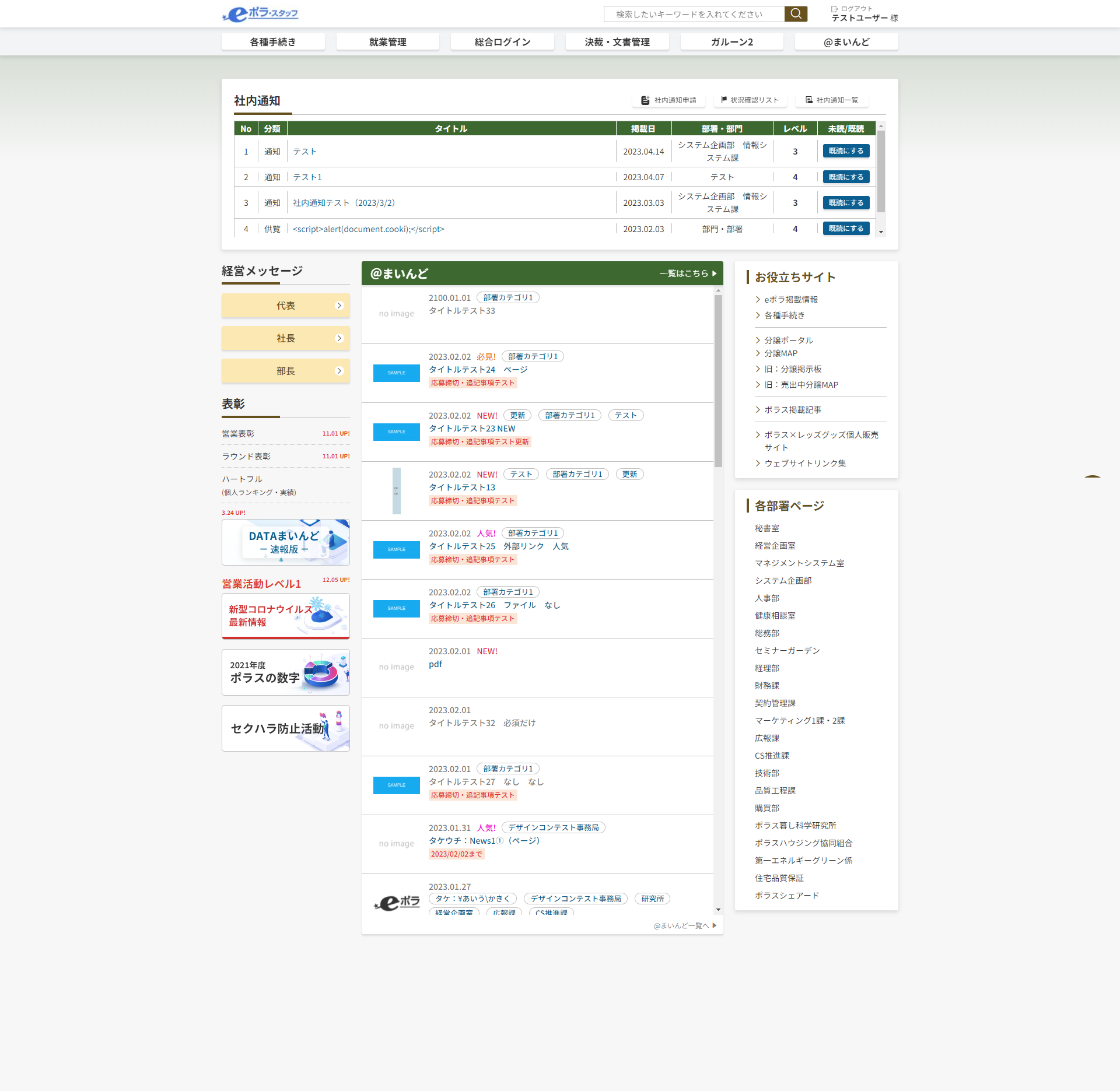Click arrow next to ウェブサイトリンク集
The width and height of the screenshot is (1120, 1091).
(758, 464)
